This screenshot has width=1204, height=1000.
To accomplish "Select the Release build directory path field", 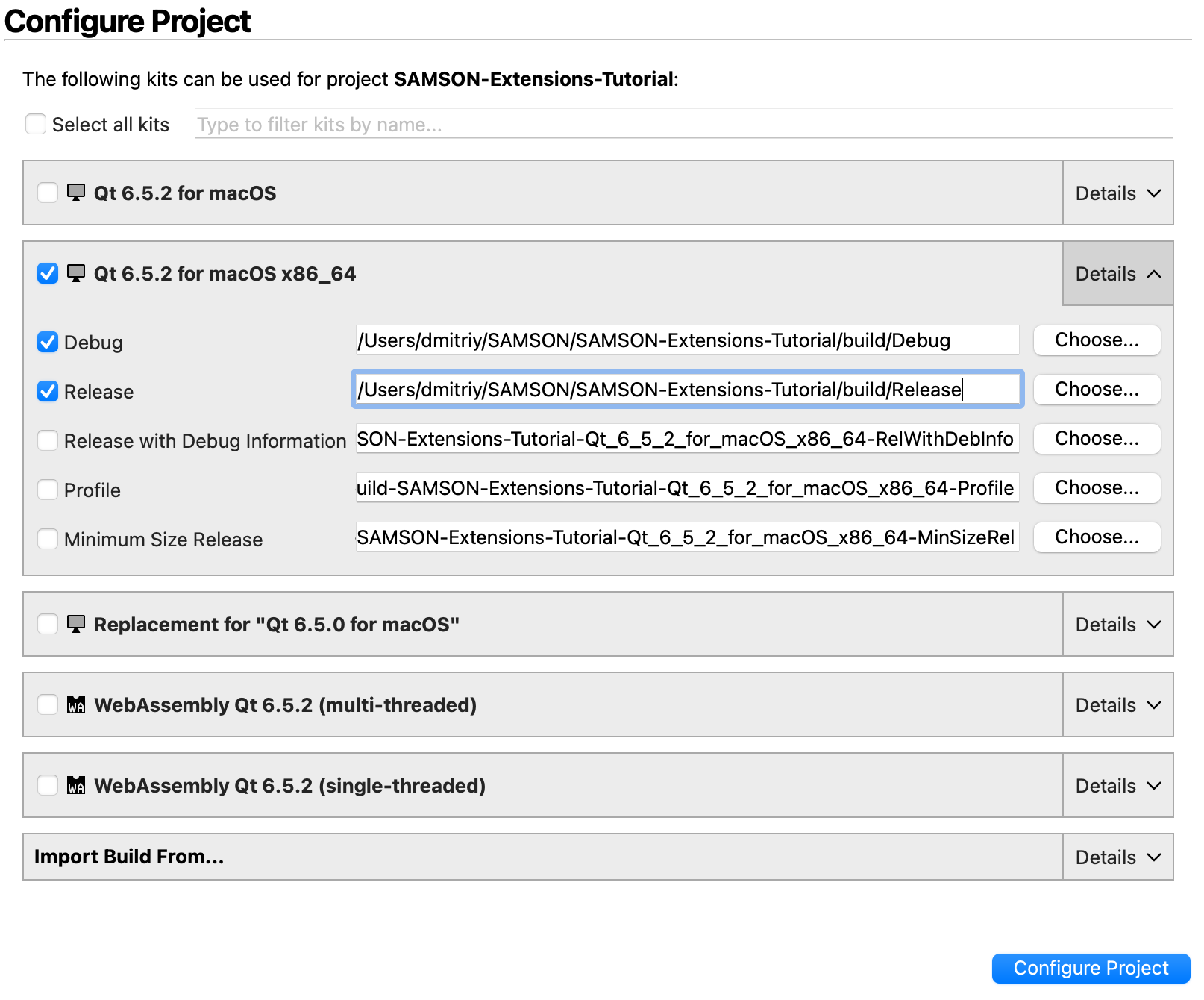I will 686,389.
